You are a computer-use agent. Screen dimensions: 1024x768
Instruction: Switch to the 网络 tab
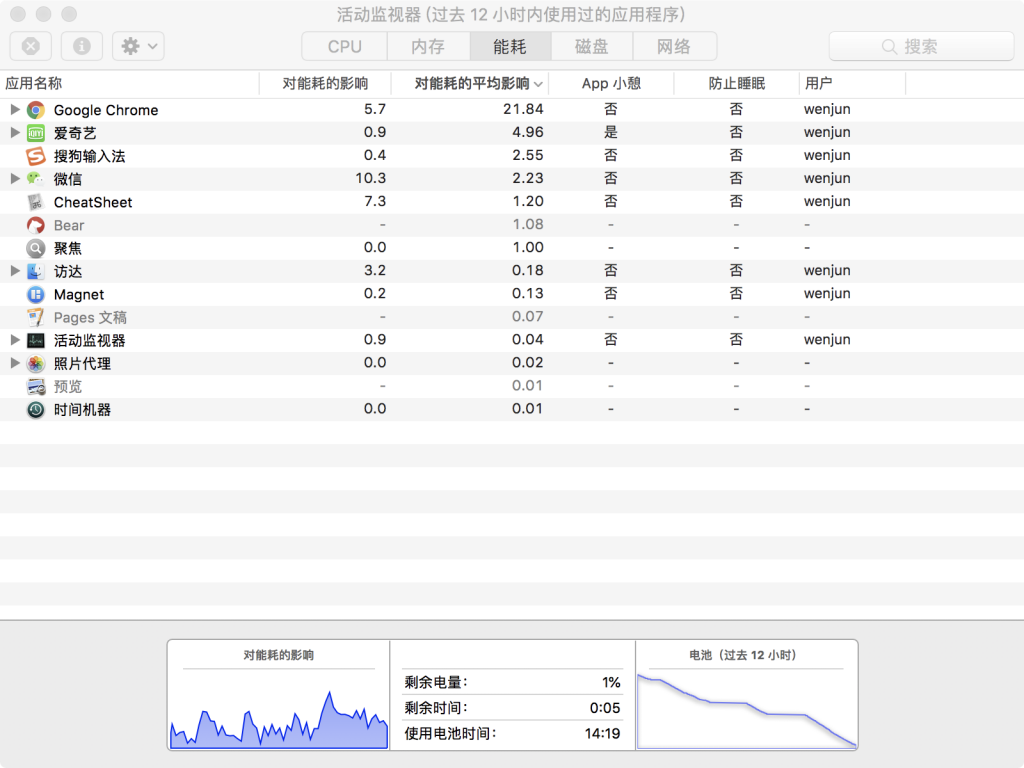click(674, 46)
